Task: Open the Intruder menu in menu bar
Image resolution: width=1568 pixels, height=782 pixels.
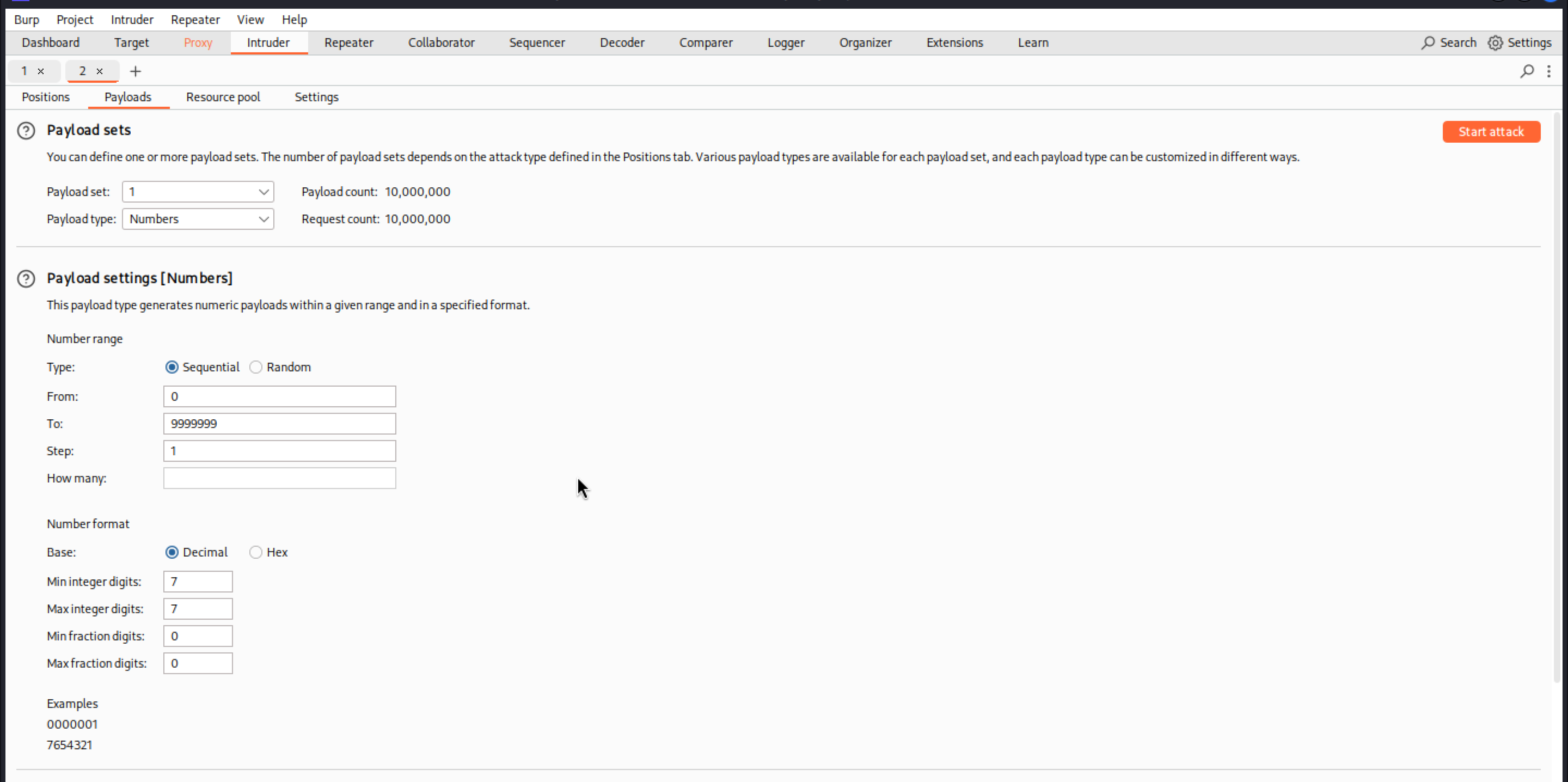Action: coord(132,20)
